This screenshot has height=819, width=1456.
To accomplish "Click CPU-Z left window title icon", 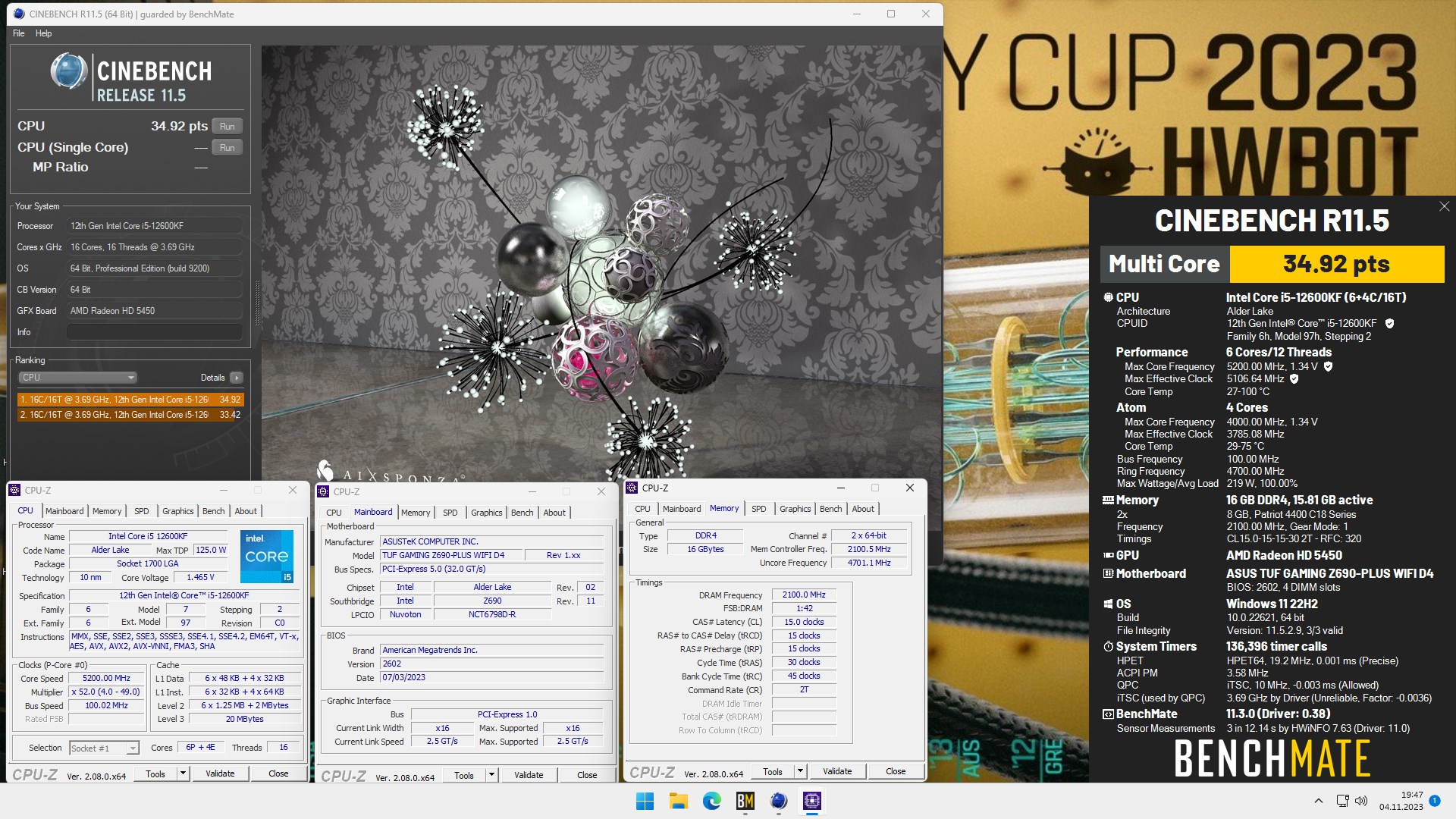I will coord(15,491).
